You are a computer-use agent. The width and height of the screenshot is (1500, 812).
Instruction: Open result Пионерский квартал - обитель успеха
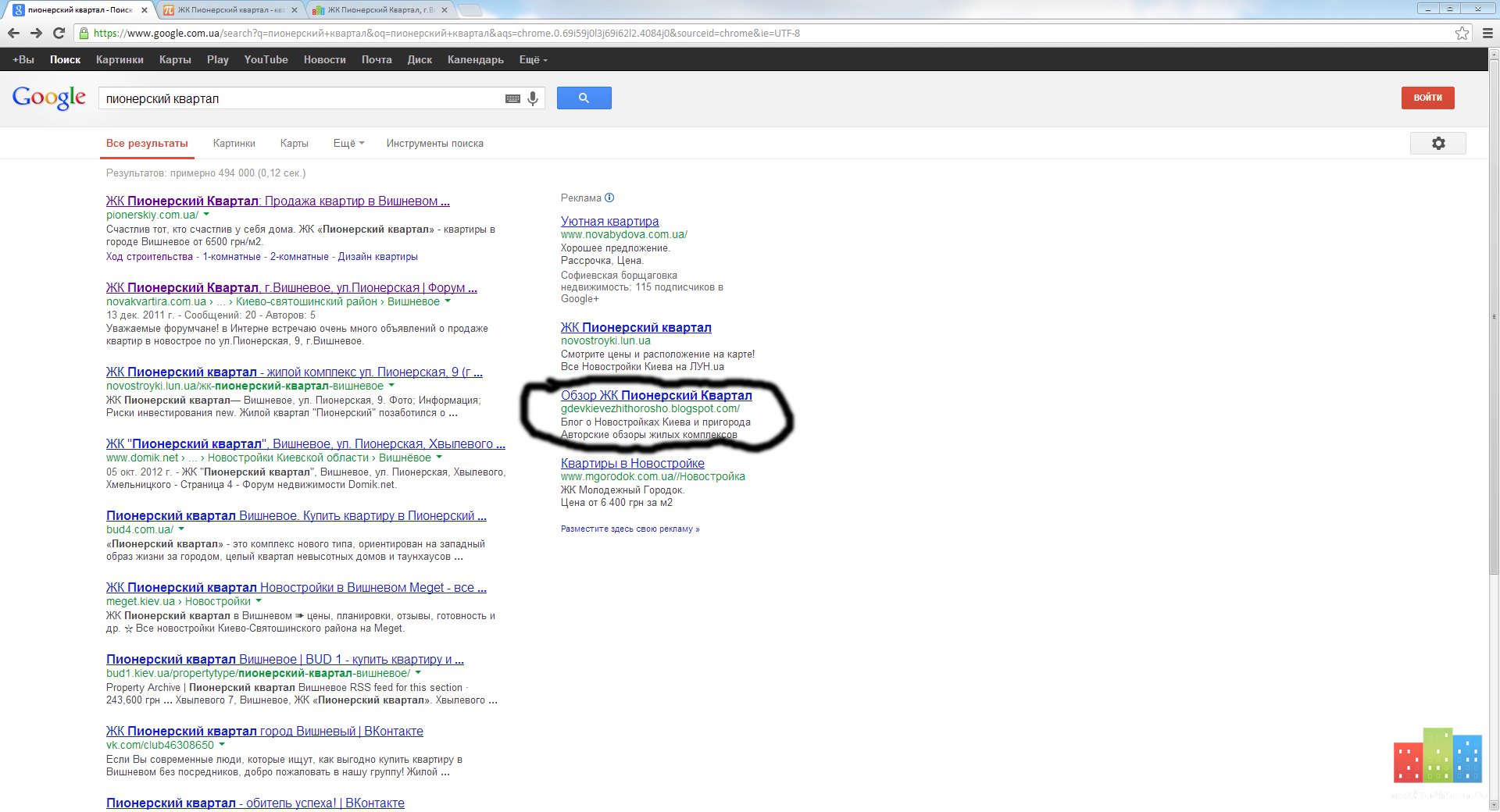click(255, 803)
